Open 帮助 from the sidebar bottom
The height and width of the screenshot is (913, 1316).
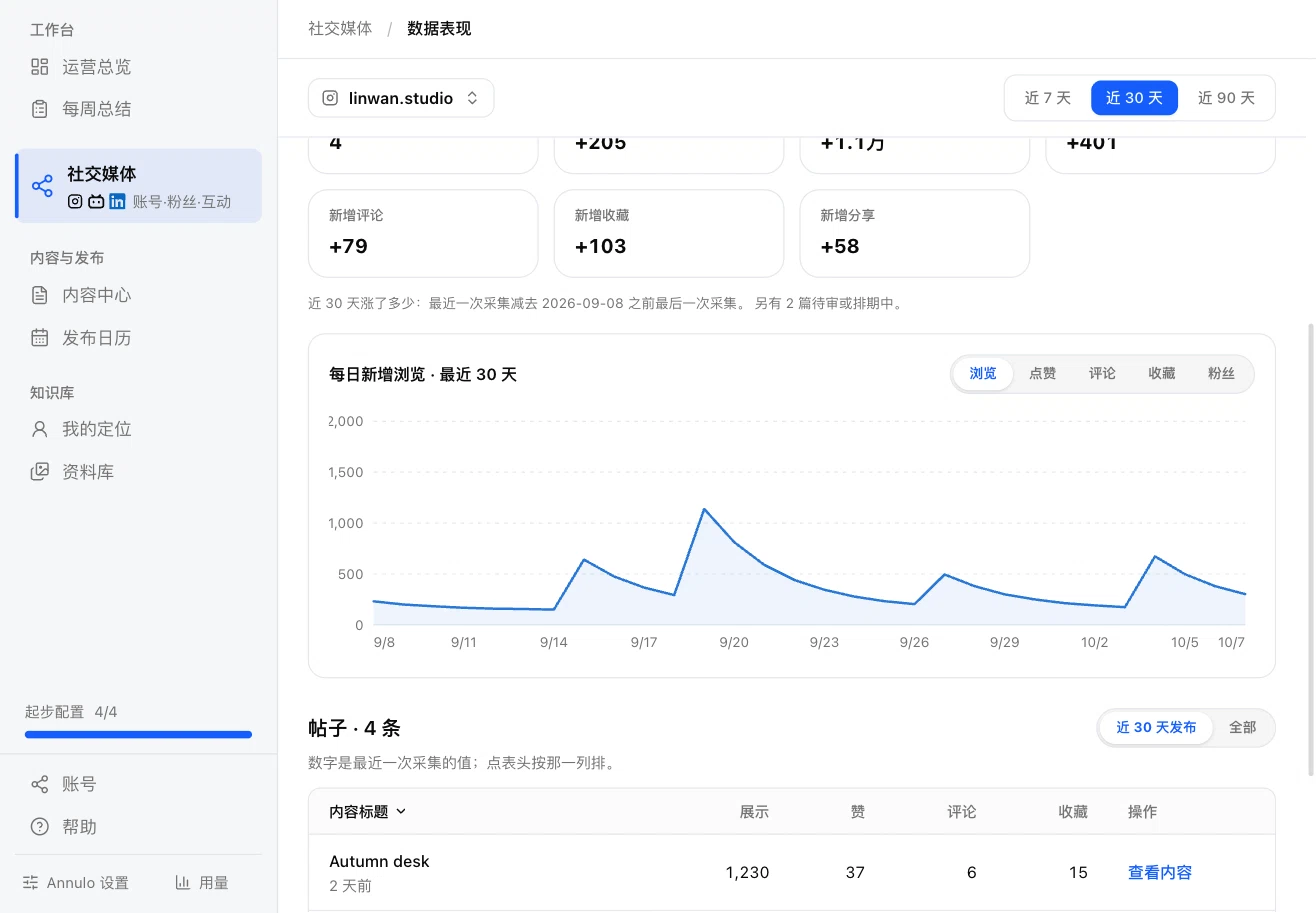[139, 827]
